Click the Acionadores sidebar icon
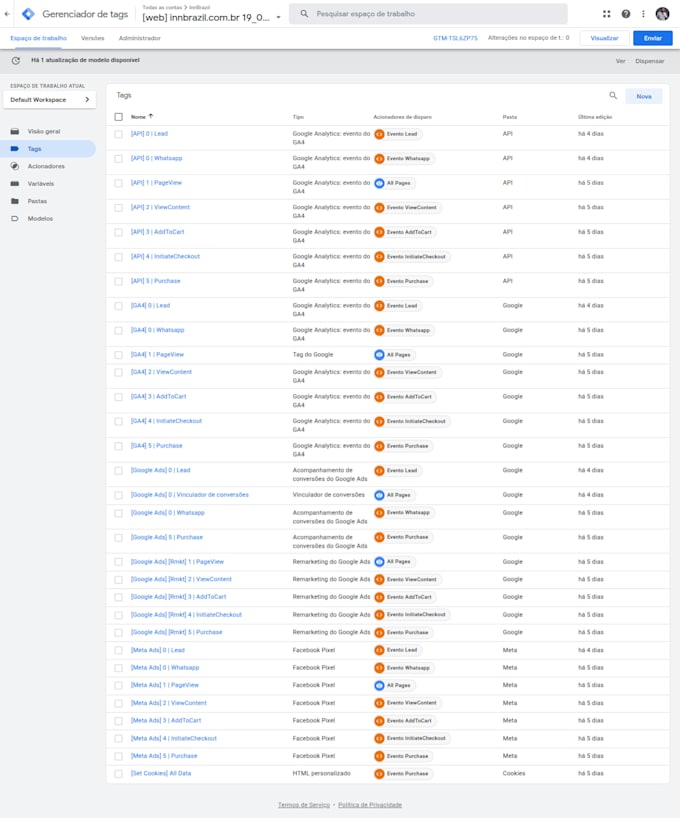 15,166
